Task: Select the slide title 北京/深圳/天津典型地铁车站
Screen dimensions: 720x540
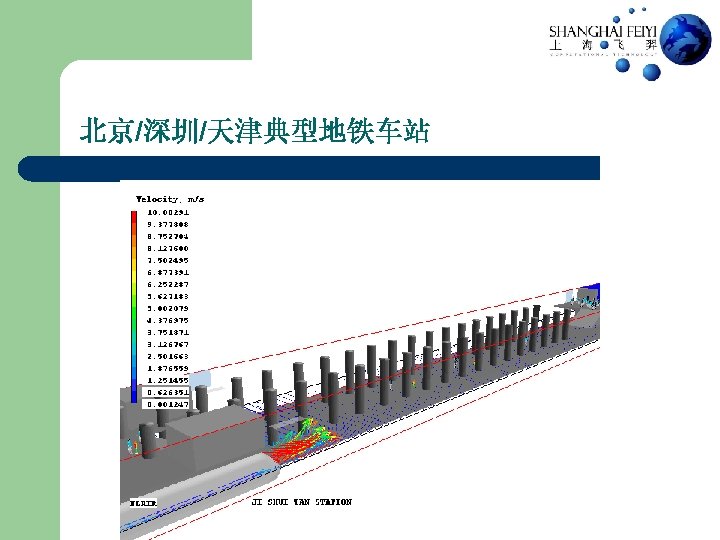Action: 255,131
